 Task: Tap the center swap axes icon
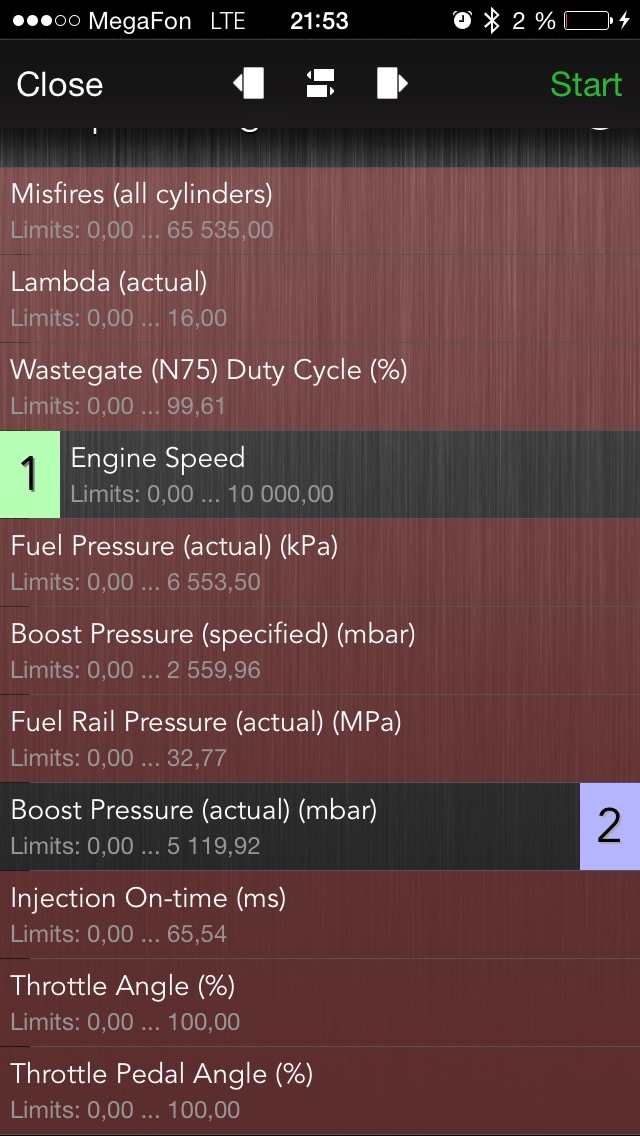[320, 83]
